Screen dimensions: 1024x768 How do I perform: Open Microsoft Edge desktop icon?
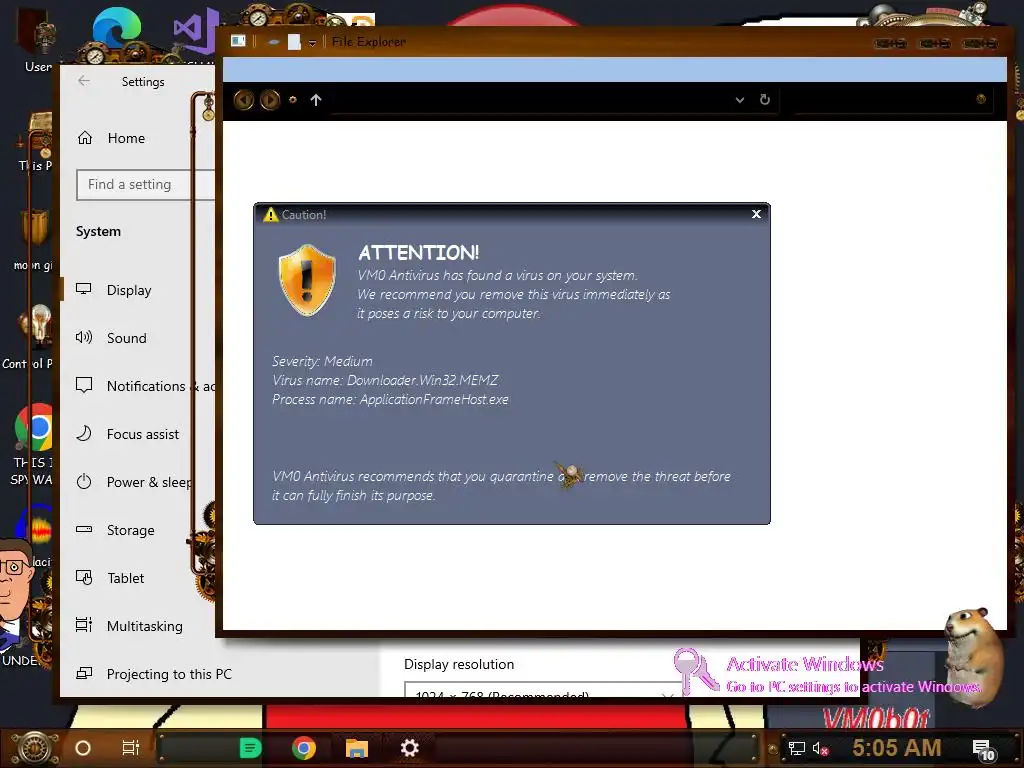pos(116,29)
